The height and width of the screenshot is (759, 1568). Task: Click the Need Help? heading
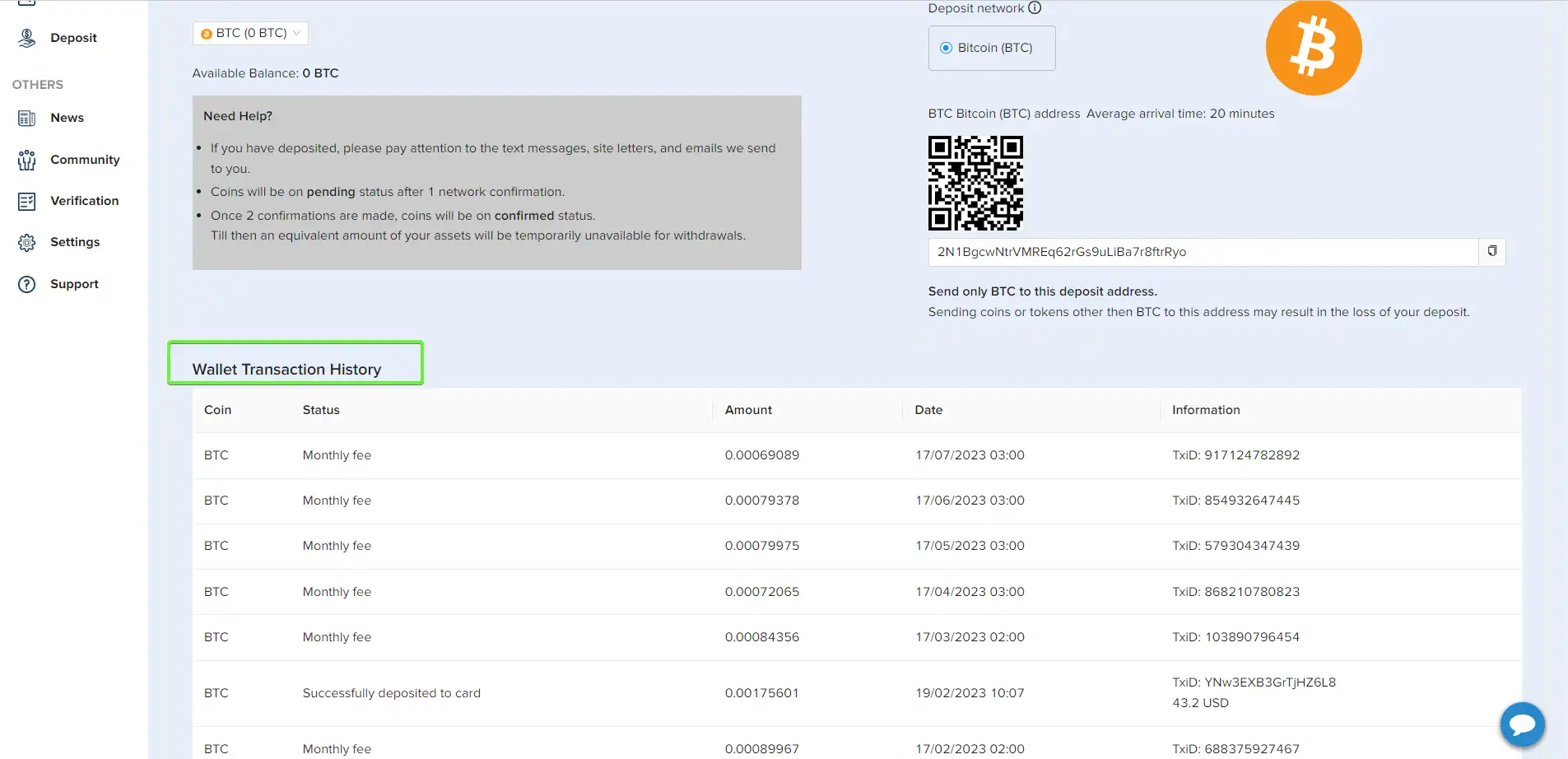(x=238, y=116)
